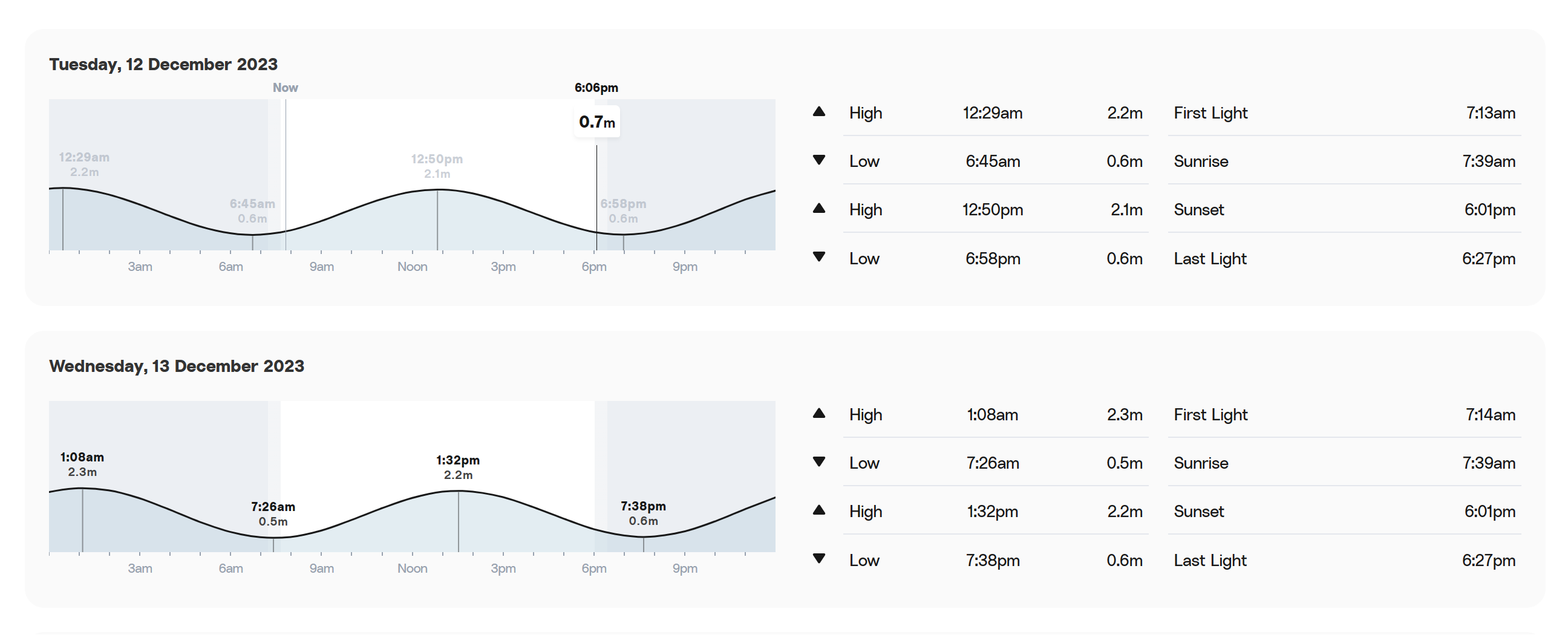Click the down-triangle icon beside Wednesday's 7:38pm Low
The width and height of the screenshot is (1568, 635).
click(x=818, y=558)
